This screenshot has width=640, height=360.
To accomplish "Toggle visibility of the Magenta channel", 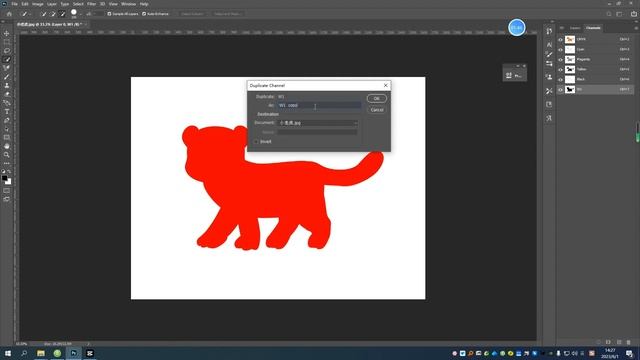I will tap(560, 60).
